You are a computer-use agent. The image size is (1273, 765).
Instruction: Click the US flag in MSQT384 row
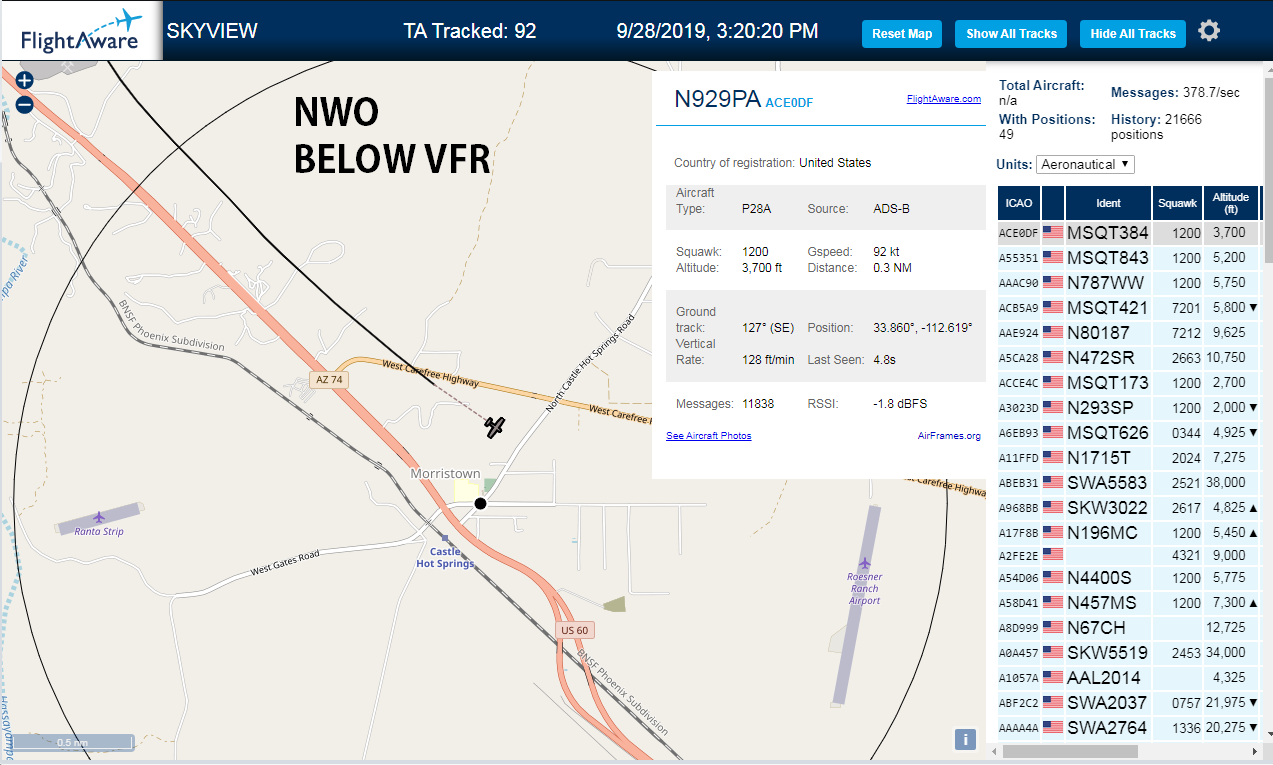click(1052, 233)
